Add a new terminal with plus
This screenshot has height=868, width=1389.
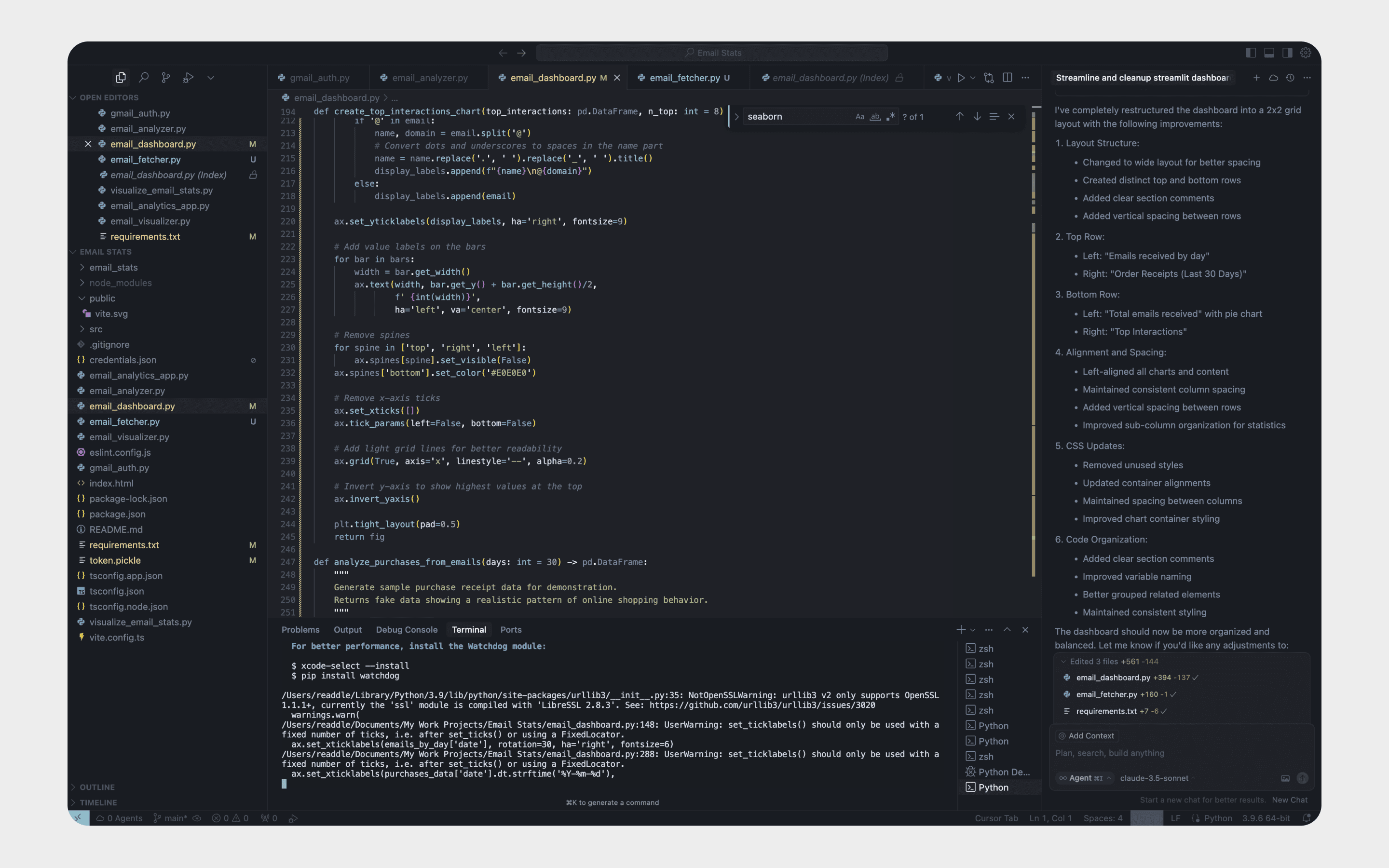tap(960, 630)
